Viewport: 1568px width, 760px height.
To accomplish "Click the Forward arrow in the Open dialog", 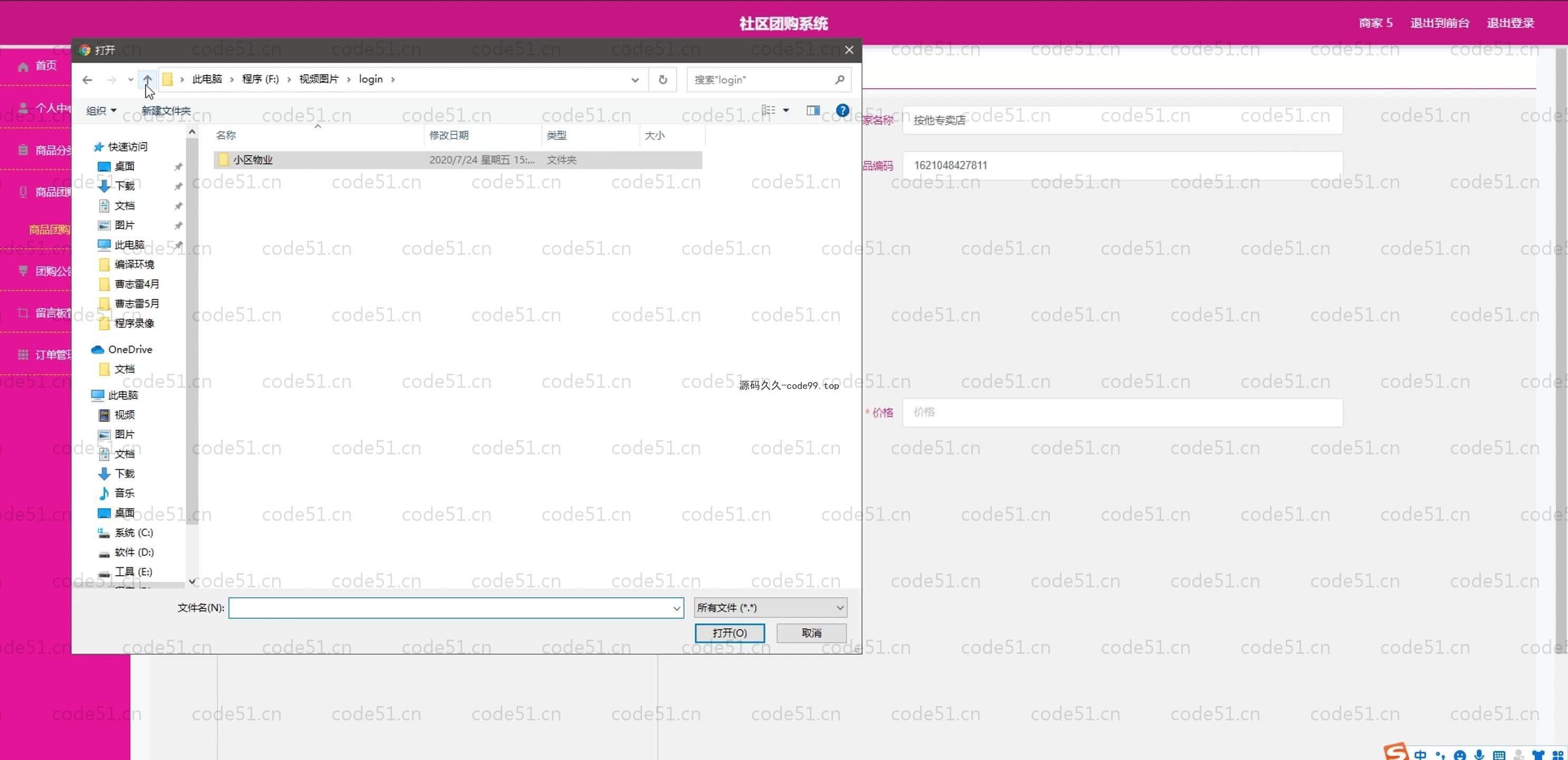I will (111, 80).
